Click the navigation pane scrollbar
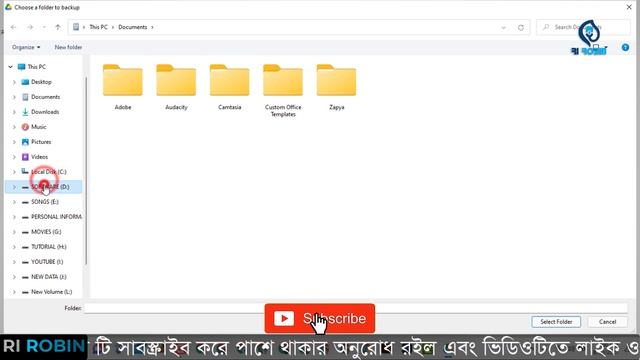The height and width of the screenshot is (360, 640). [86, 171]
